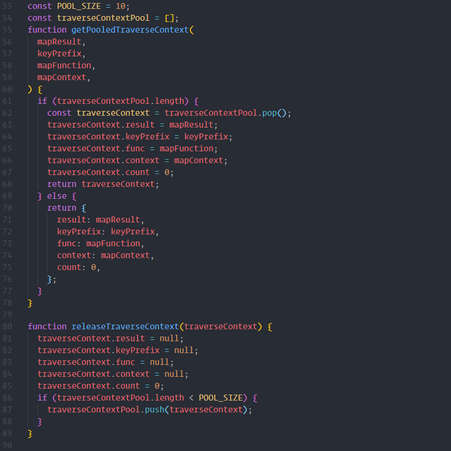Click traverseContextPool declaration on line 54
The width and height of the screenshot is (451, 451).
coord(103,18)
